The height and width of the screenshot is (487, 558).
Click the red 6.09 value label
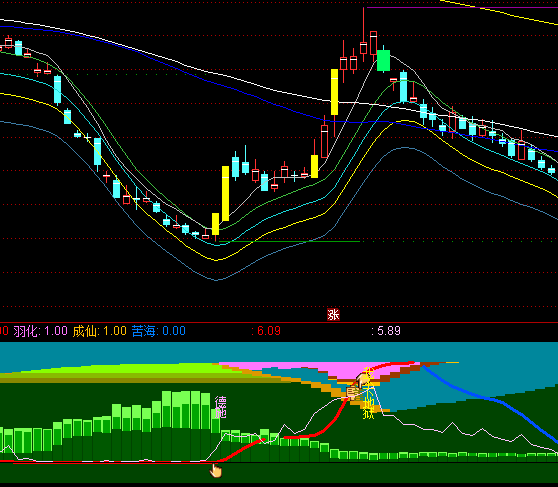point(266,331)
